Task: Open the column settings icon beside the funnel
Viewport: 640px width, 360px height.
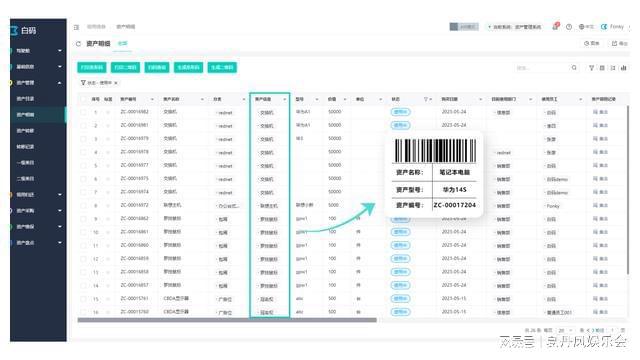Action: 602,68
